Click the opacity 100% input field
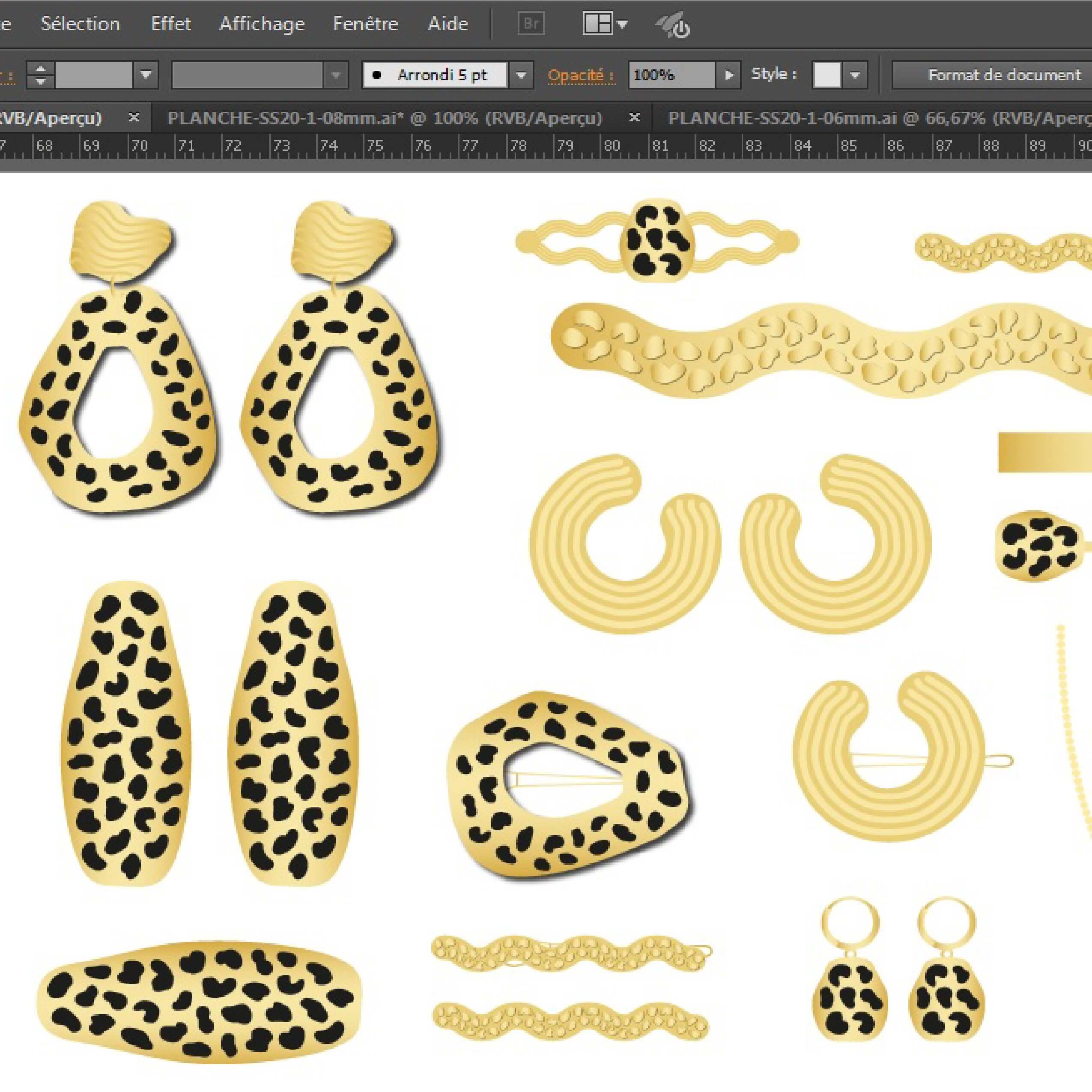This screenshot has height=1092, width=1092. coord(670,75)
